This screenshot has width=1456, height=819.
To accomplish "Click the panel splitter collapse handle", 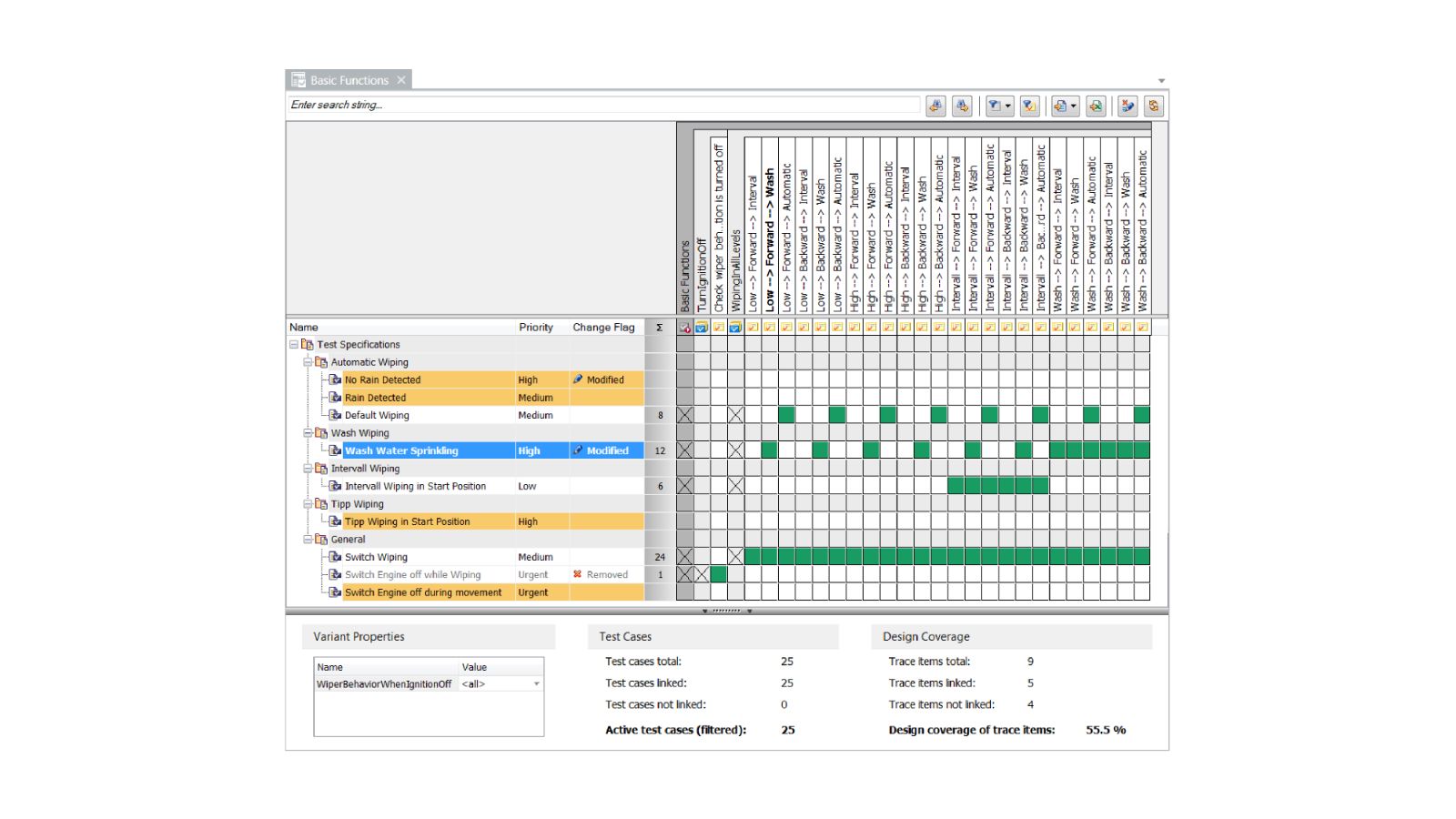I will pos(727,611).
